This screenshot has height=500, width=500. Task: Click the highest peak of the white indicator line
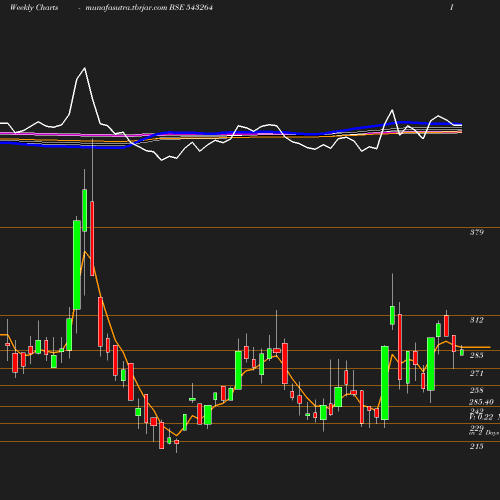click(85, 68)
